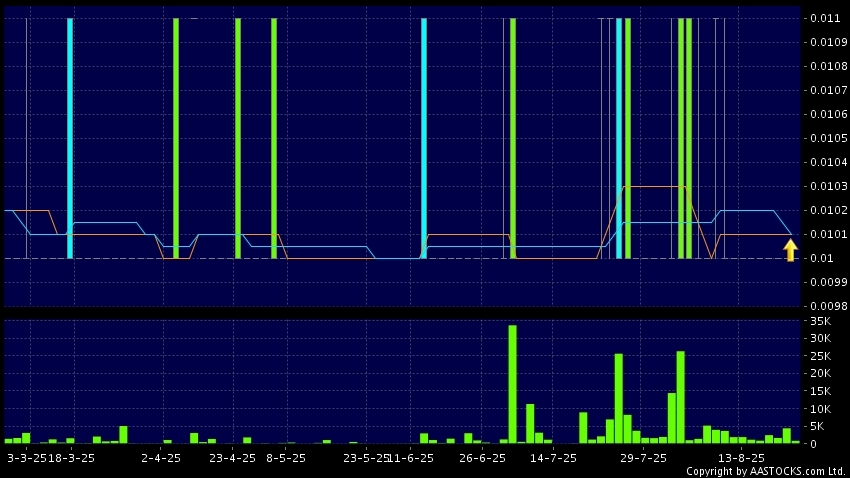Select the 0.0098 price axis label
The height and width of the screenshot is (478, 850).
pos(828,306)
